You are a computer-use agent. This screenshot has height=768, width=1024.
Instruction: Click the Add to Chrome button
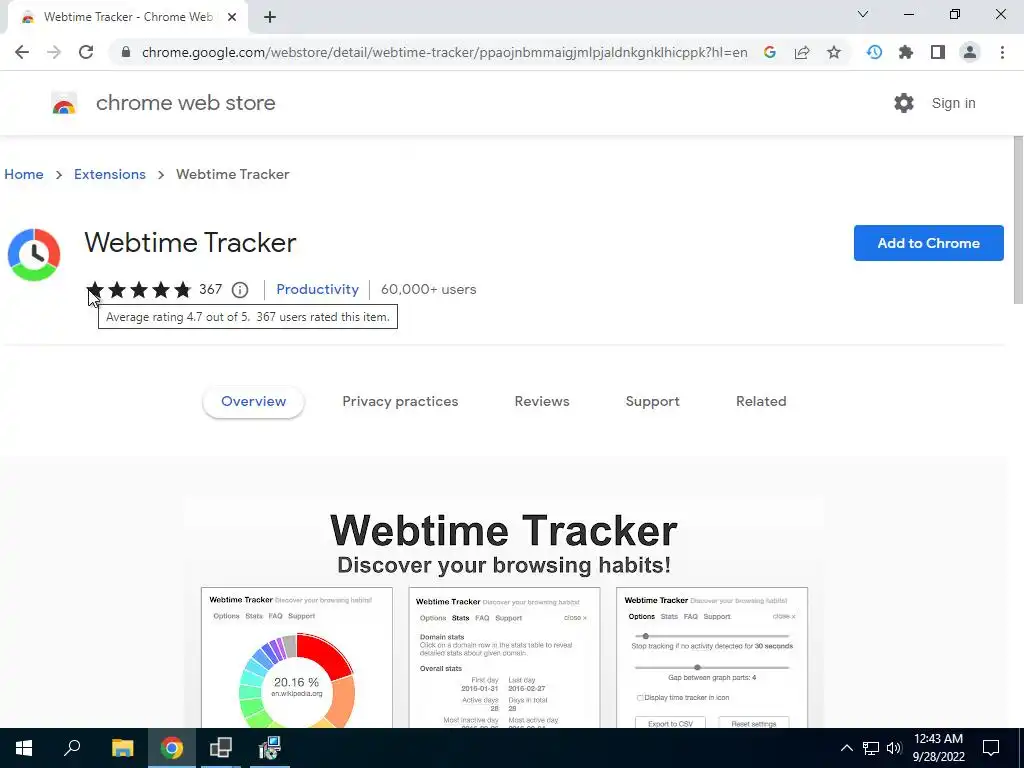click(x=929, y=243)
